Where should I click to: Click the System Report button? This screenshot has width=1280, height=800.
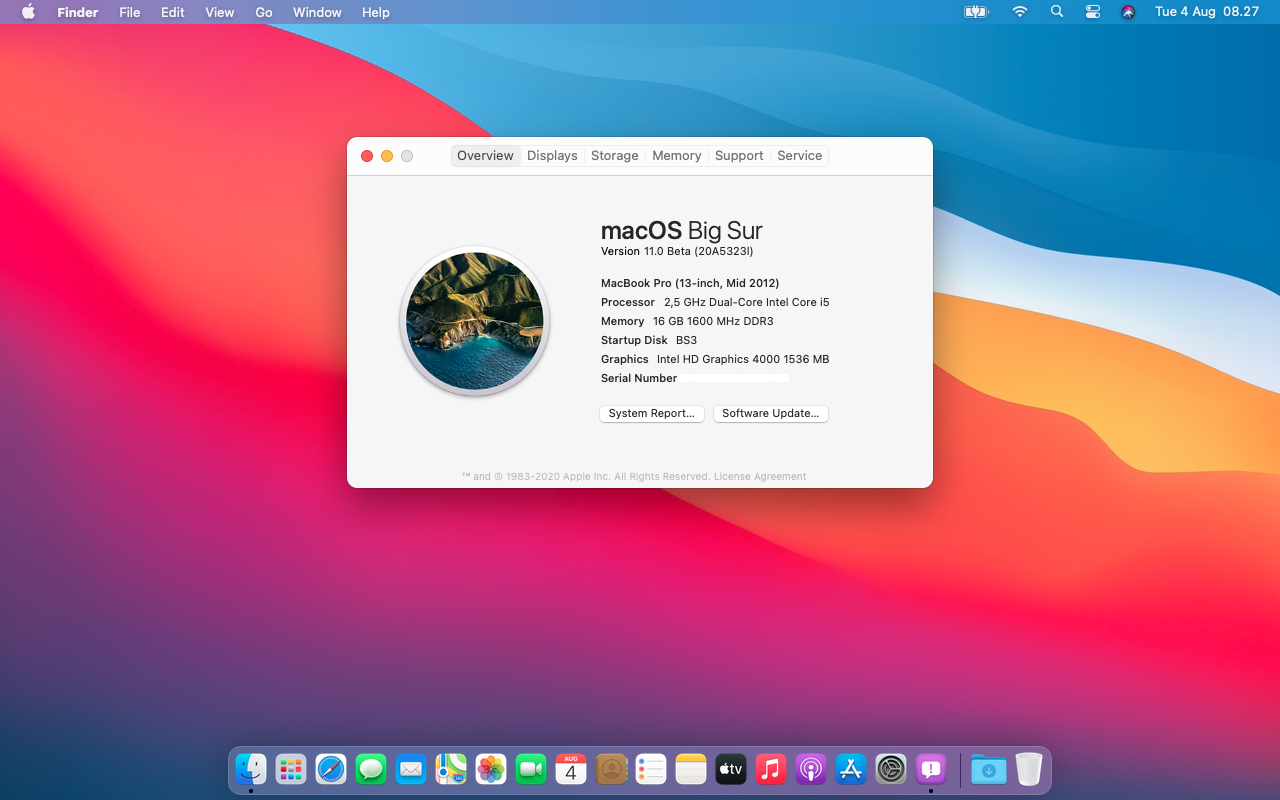pos(652,413)
